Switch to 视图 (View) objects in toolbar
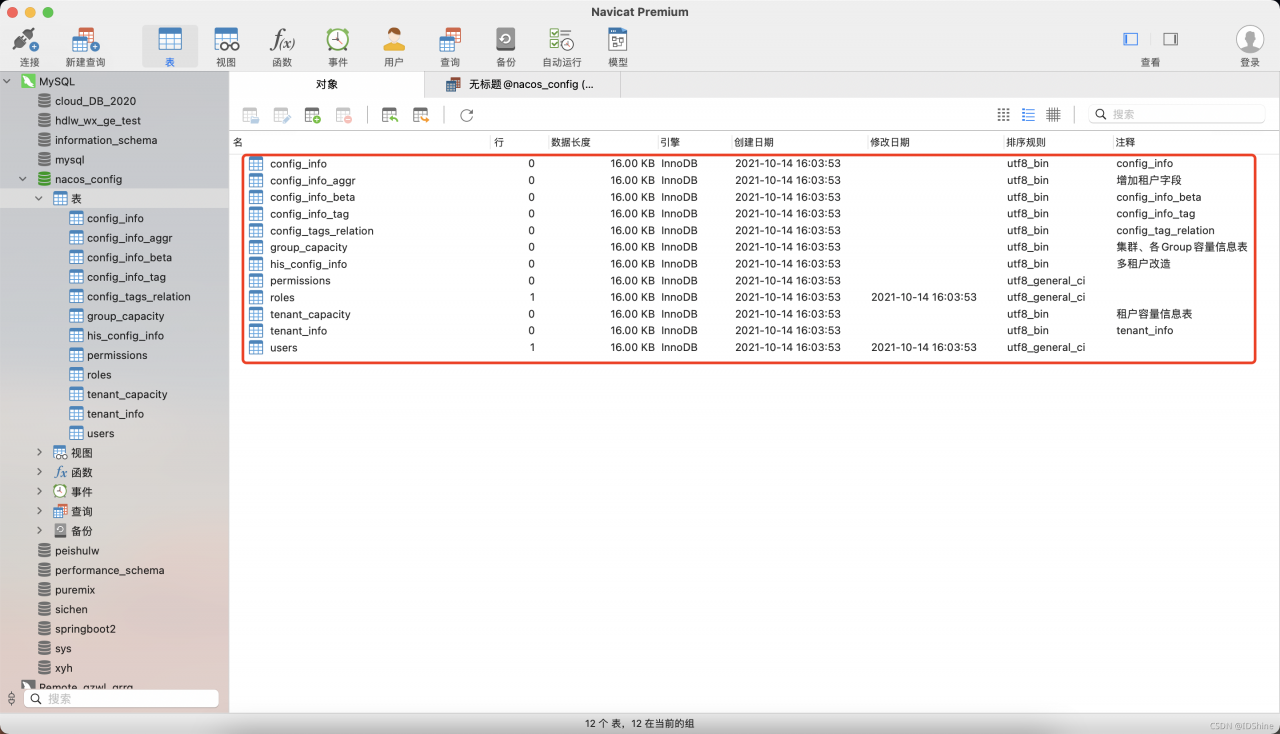The height and width of the screenshot is (734, 1280). tap(226, 40)
